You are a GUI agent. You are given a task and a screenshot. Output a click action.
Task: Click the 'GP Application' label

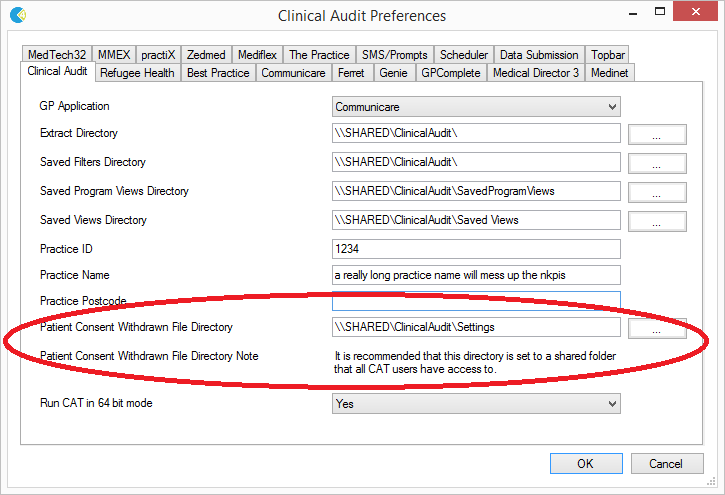74,106
